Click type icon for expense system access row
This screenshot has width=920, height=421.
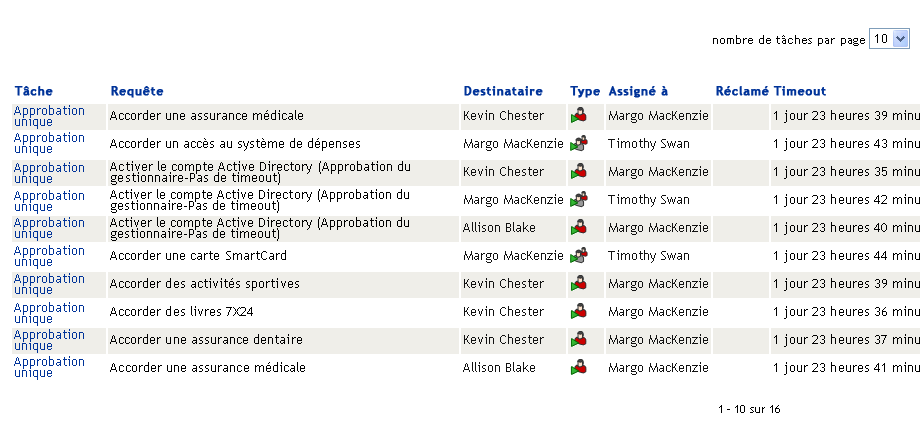[x=578, y=144]
